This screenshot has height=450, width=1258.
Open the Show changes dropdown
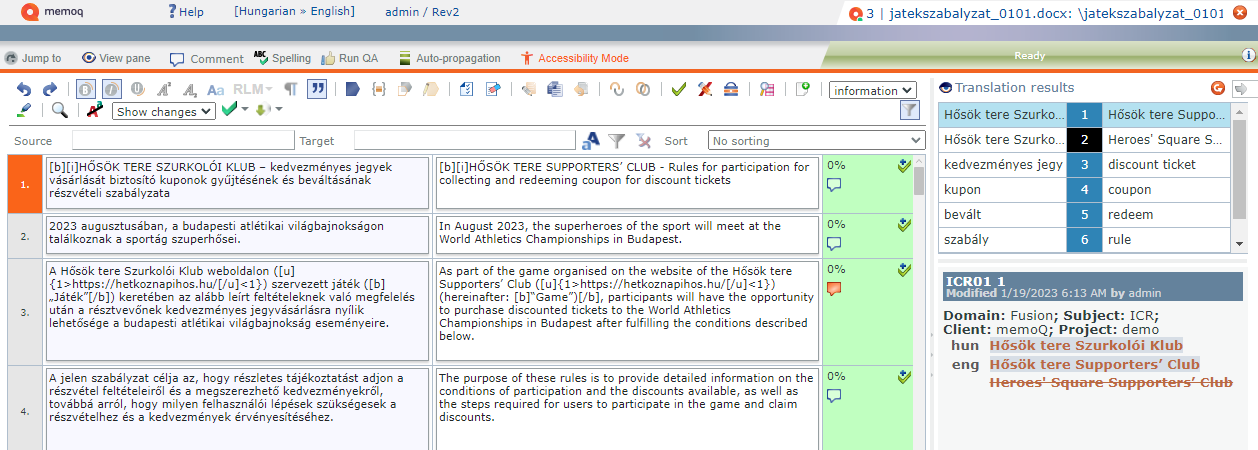163,111
